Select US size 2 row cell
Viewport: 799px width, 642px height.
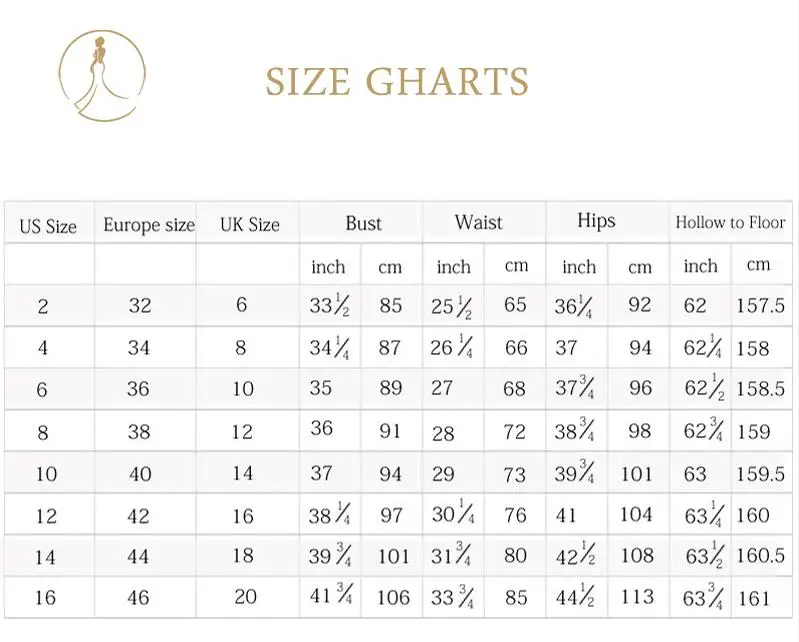43,307
